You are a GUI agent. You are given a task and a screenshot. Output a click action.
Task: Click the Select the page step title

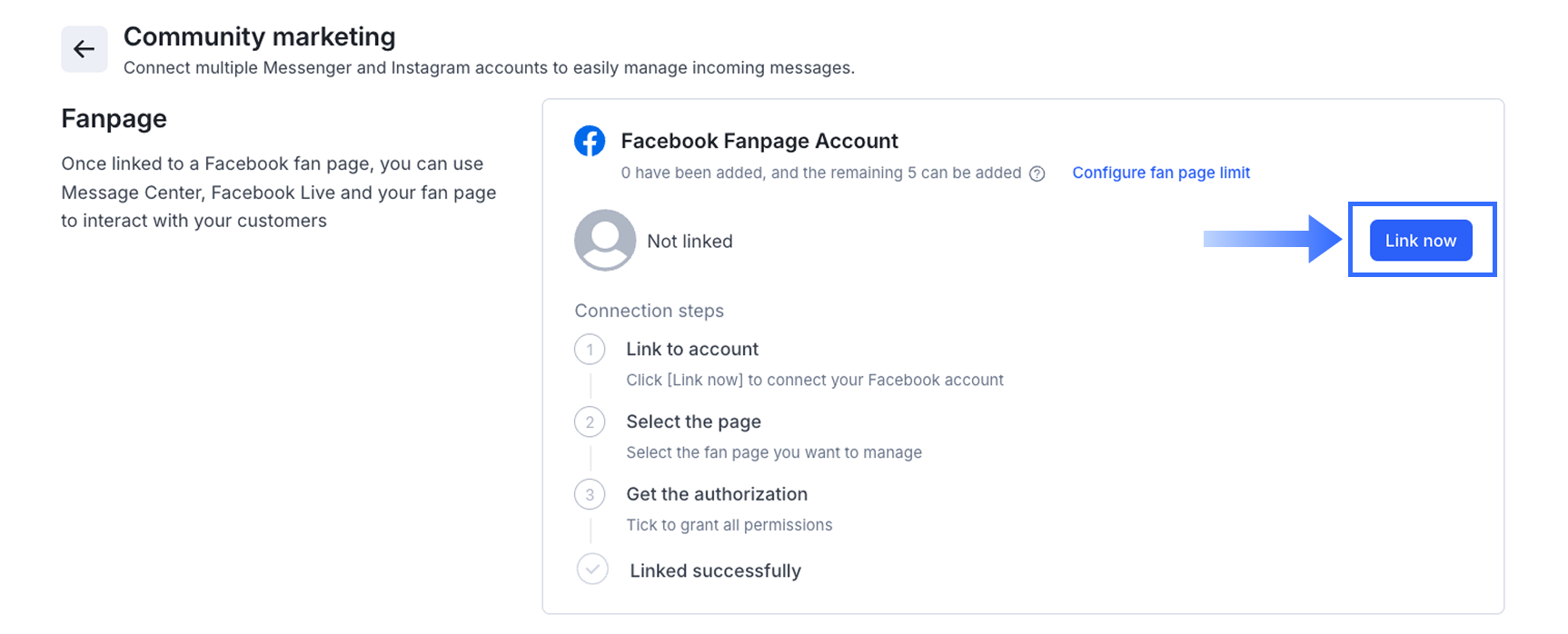693,422
